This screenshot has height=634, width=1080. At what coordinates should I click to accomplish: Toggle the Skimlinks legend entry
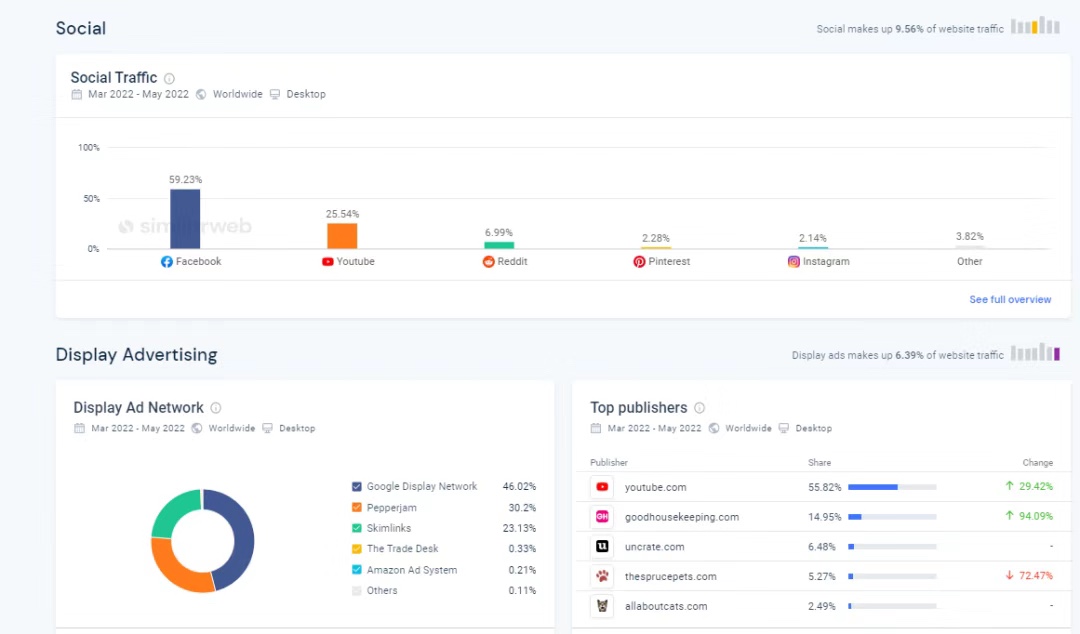pos(388,528)
